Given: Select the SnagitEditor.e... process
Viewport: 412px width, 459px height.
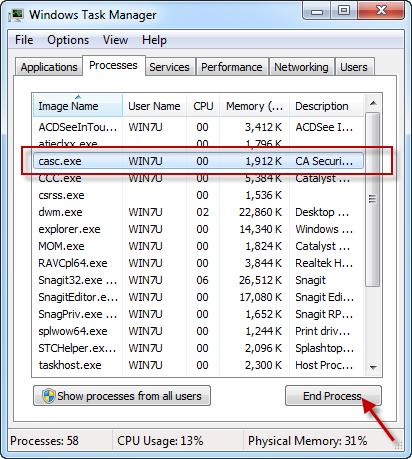Looking at the screenshot, I should coord(198,297).
